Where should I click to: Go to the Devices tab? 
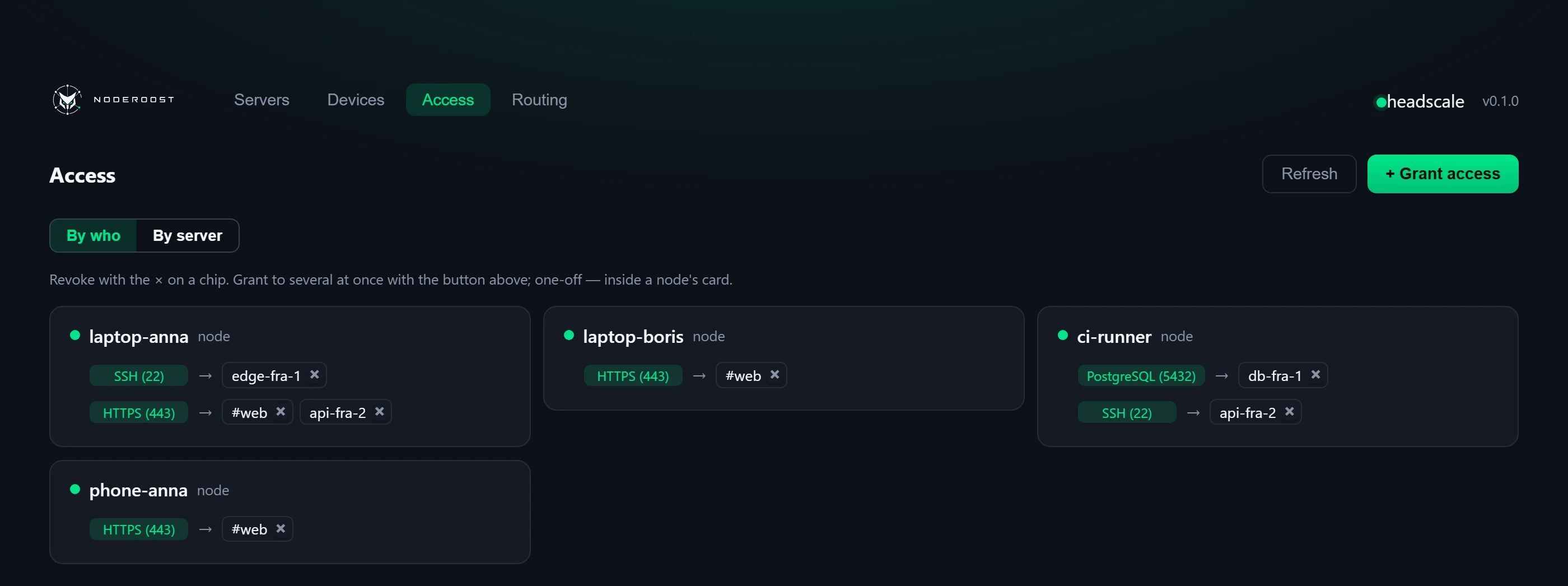coord(356,100)
